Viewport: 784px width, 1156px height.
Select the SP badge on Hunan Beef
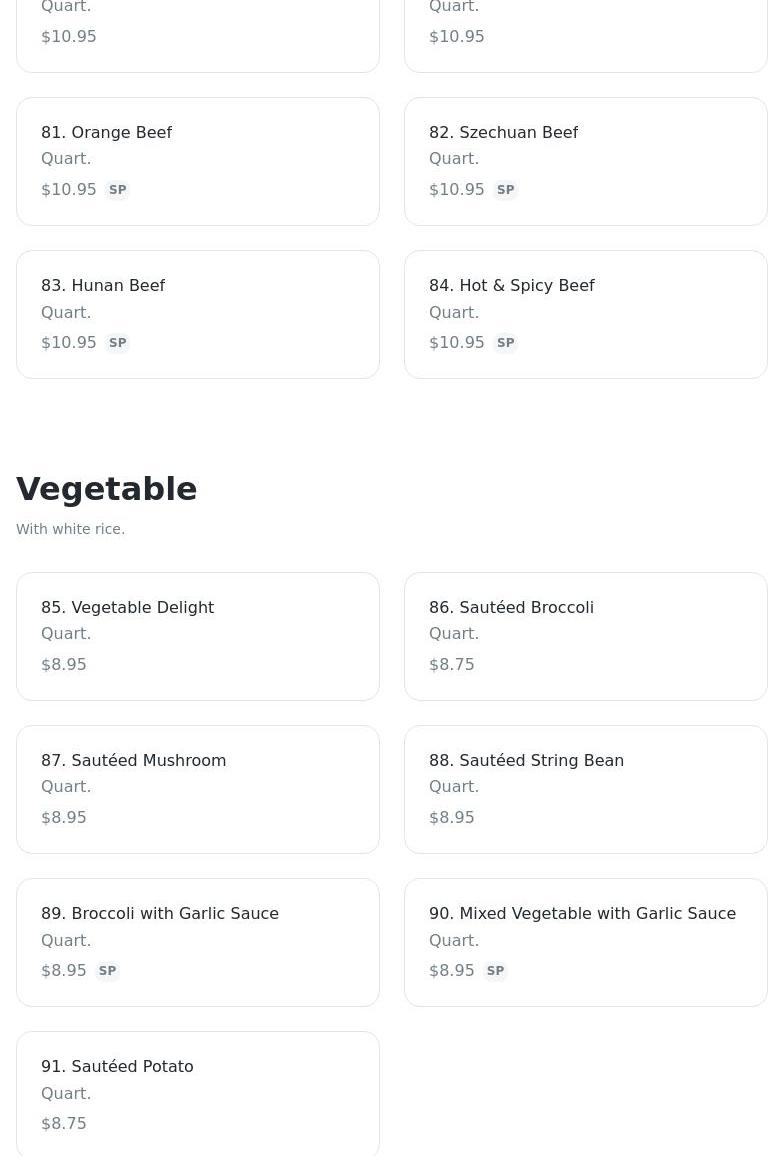click(x=117, y=343)
